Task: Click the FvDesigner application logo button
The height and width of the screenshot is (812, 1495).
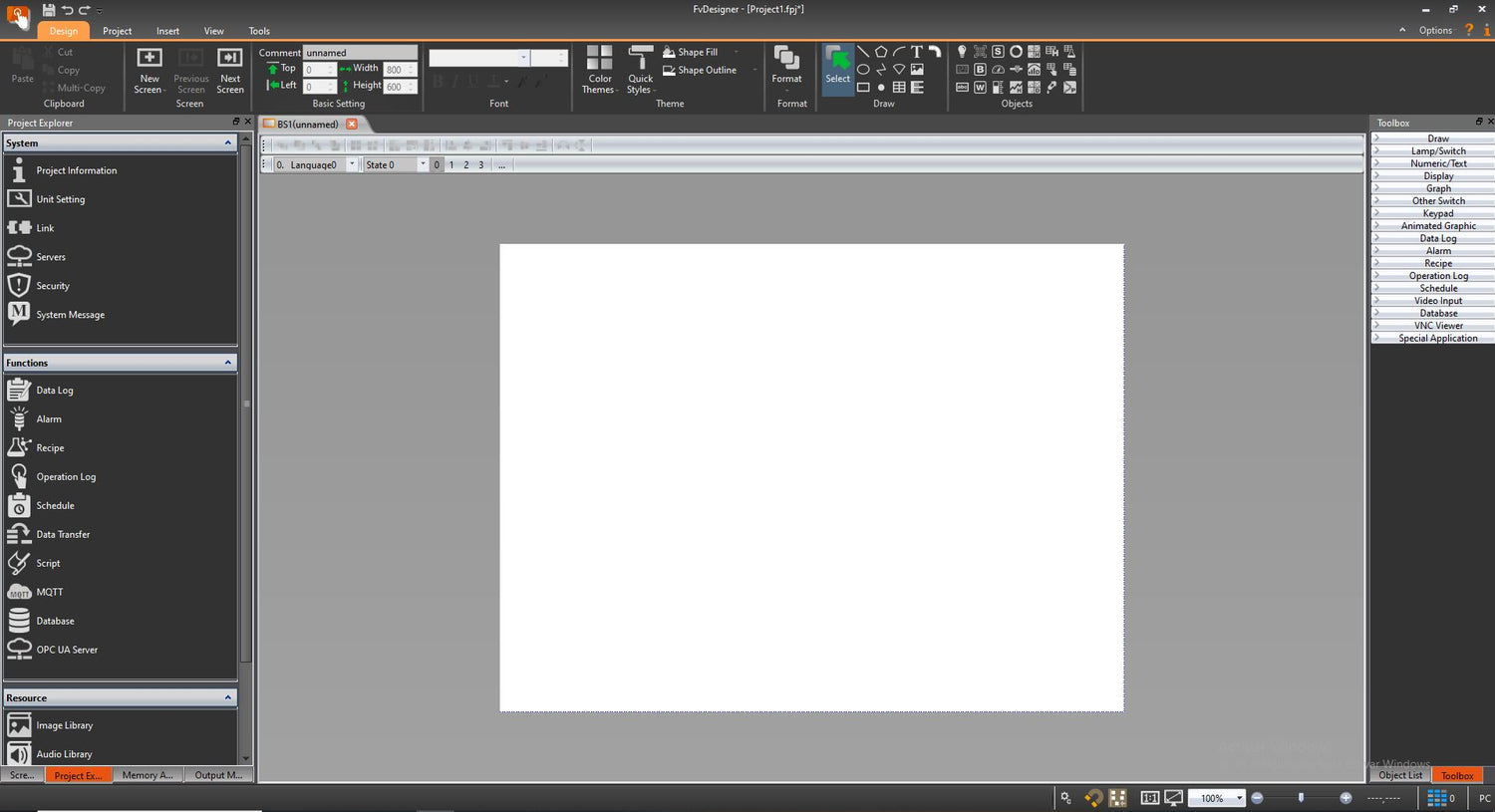Action: coord(18,17)
